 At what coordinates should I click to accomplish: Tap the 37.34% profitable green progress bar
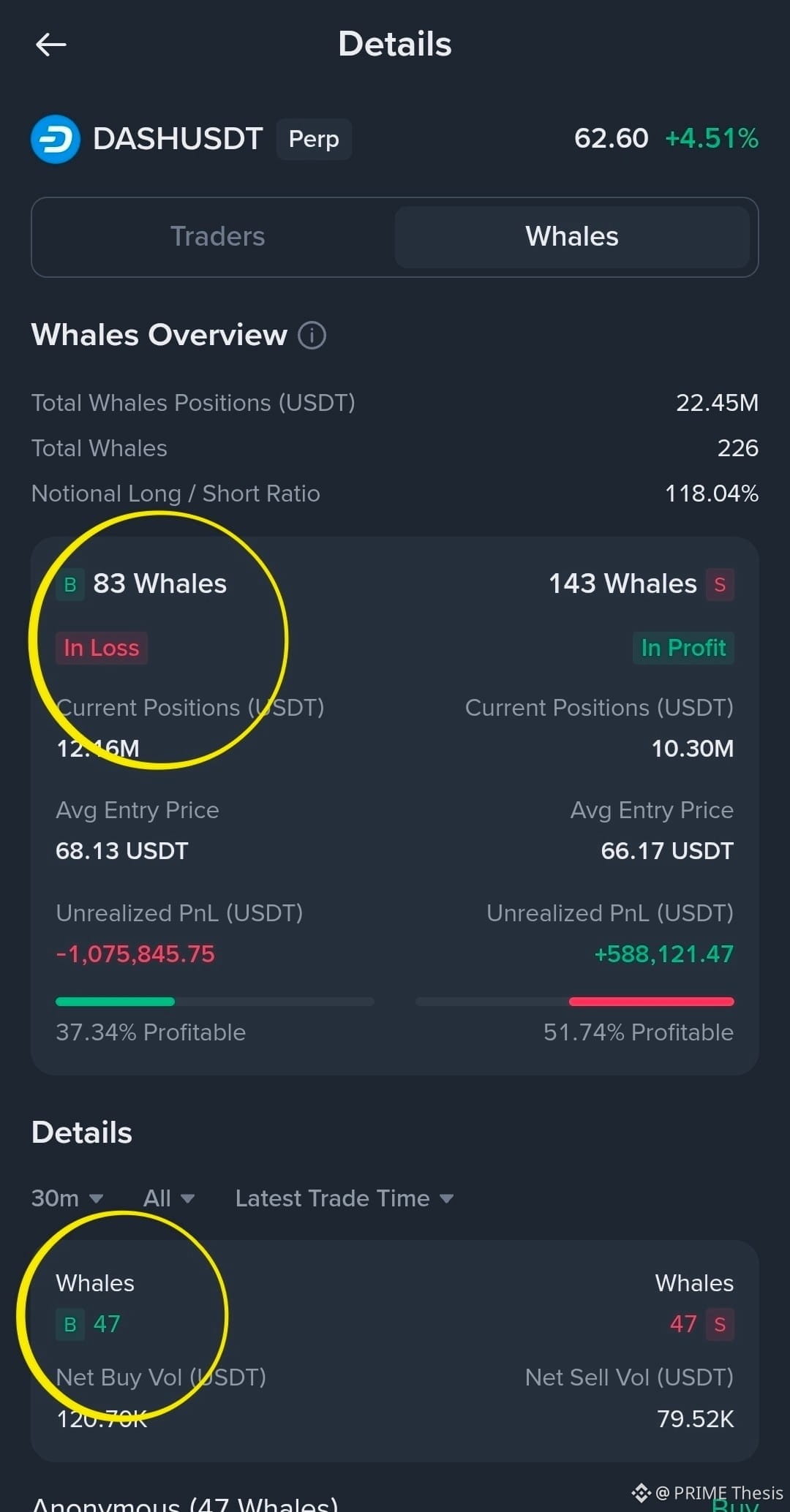tap(116, 1002)
